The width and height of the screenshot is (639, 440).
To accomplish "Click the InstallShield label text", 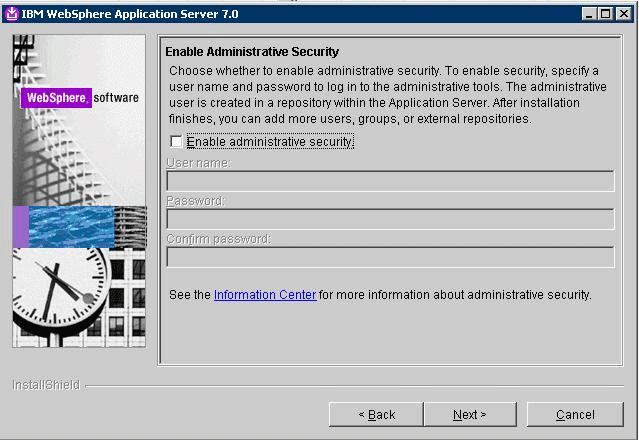I will (x=45, y=385).
